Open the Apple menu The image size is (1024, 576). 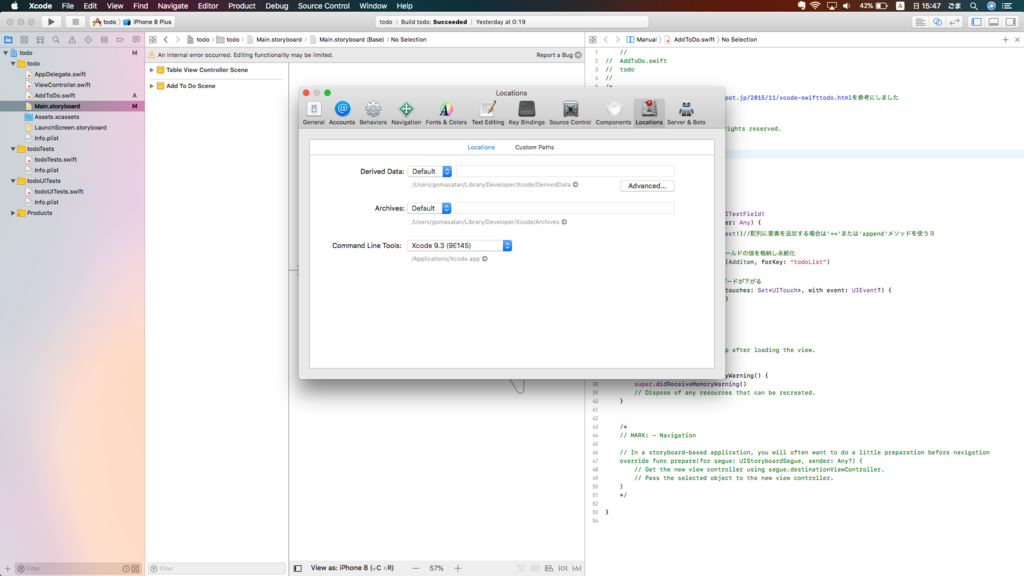[x=14, y=6]
